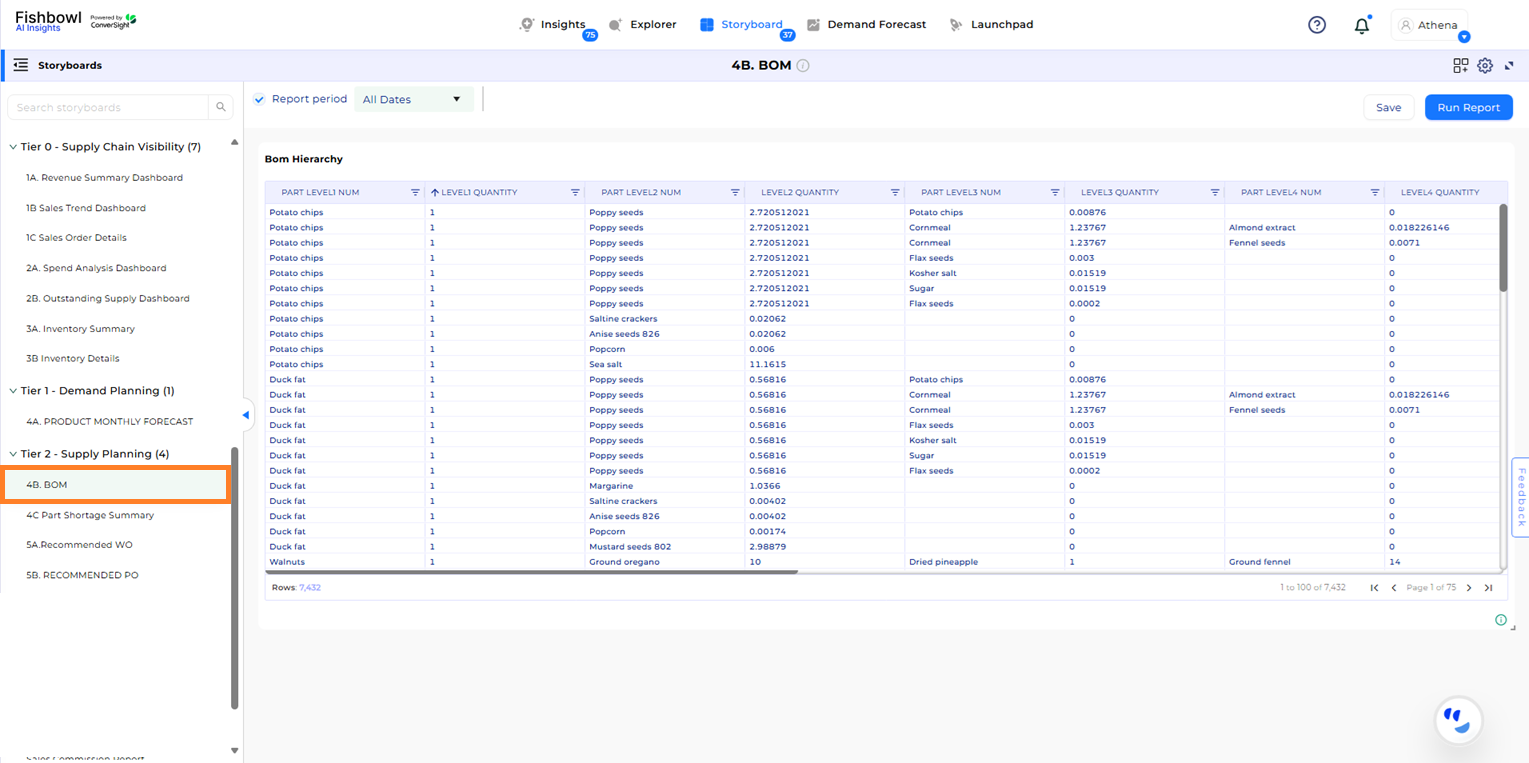Open storyboard settings gear

[x=1485, y=66]
